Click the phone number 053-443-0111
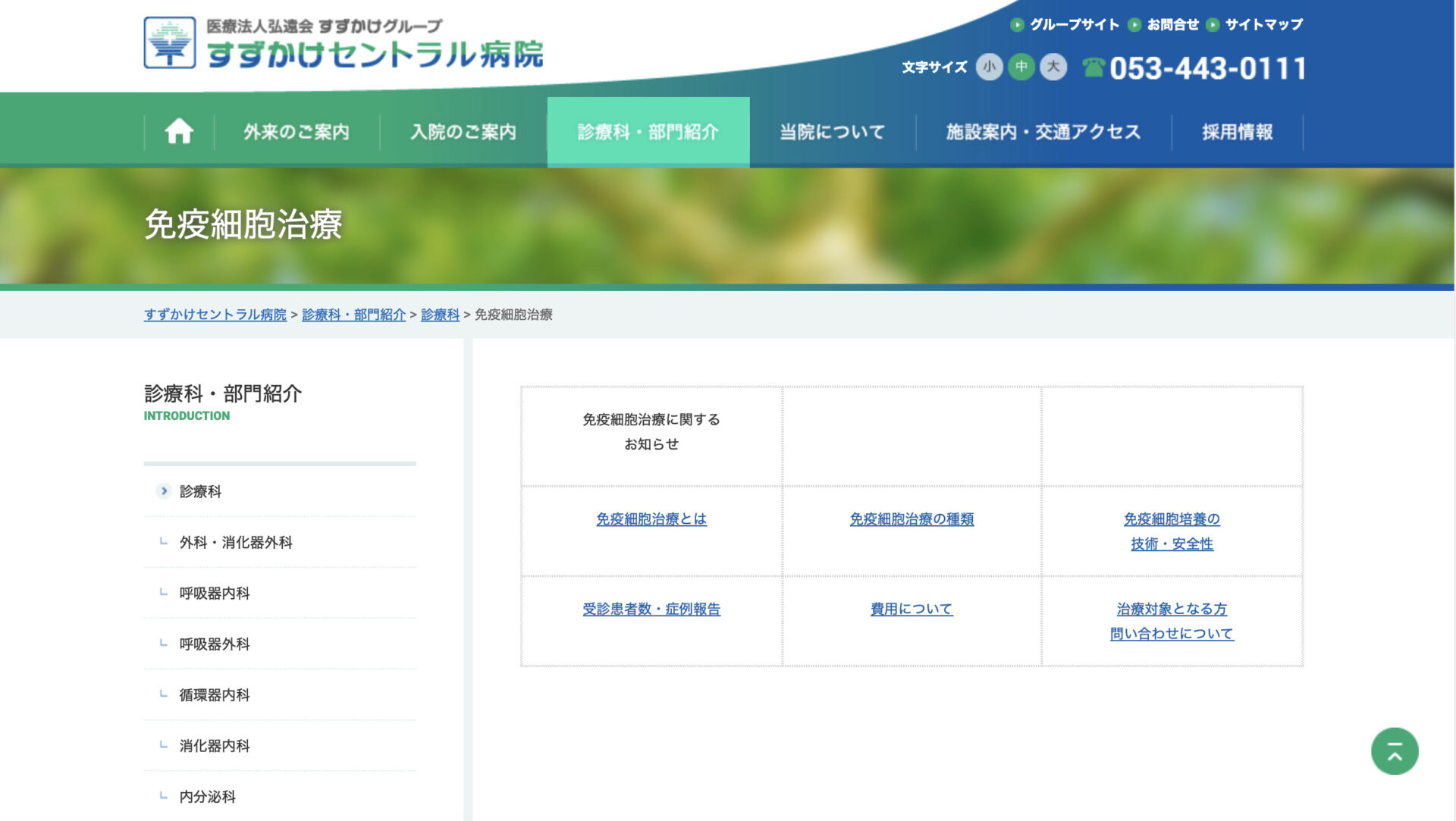Image resolution: width=1456 pixels, height=821 pixels. (1208, 68)
